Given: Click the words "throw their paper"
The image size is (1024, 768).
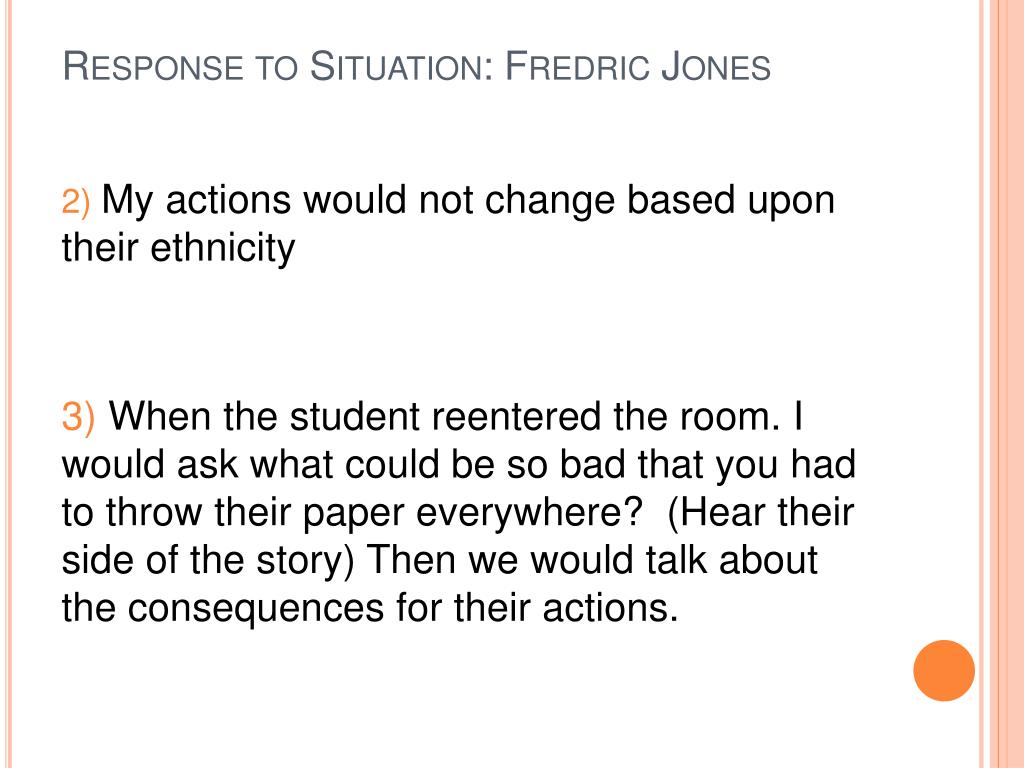Looking at the screenshot, I should pos(255,513).
